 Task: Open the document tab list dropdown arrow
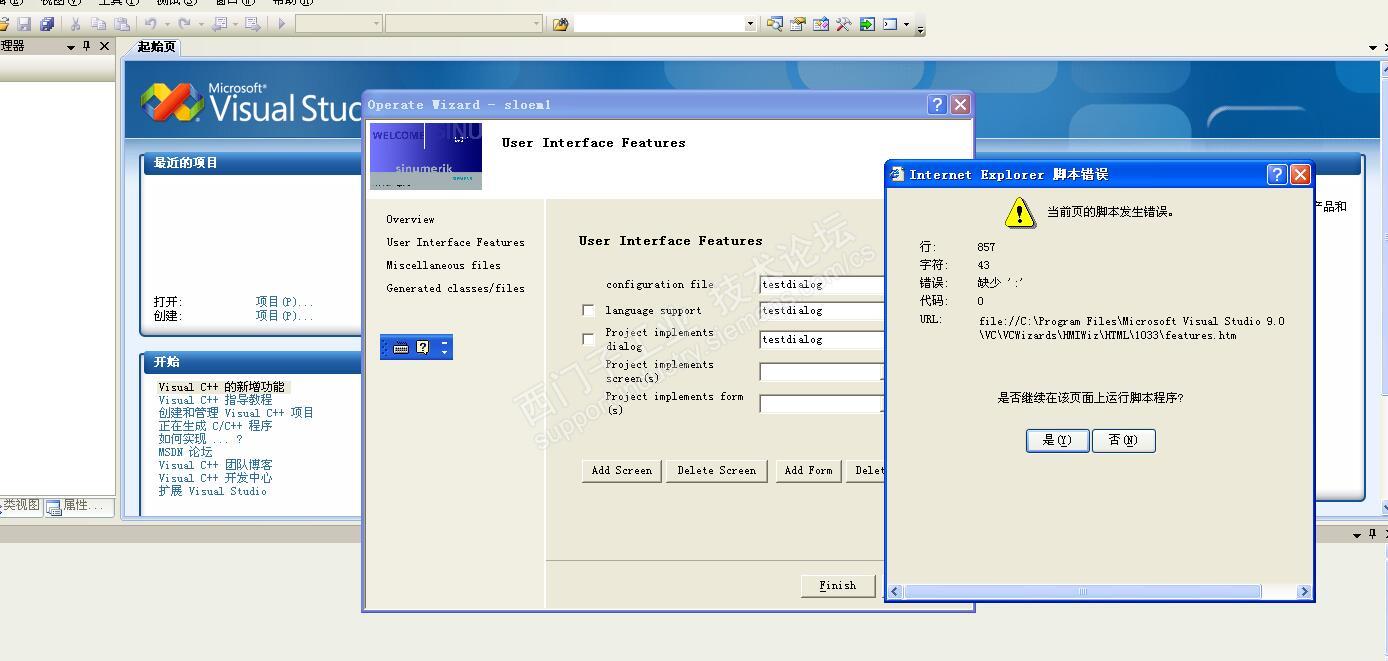(x=1372, y=47)
